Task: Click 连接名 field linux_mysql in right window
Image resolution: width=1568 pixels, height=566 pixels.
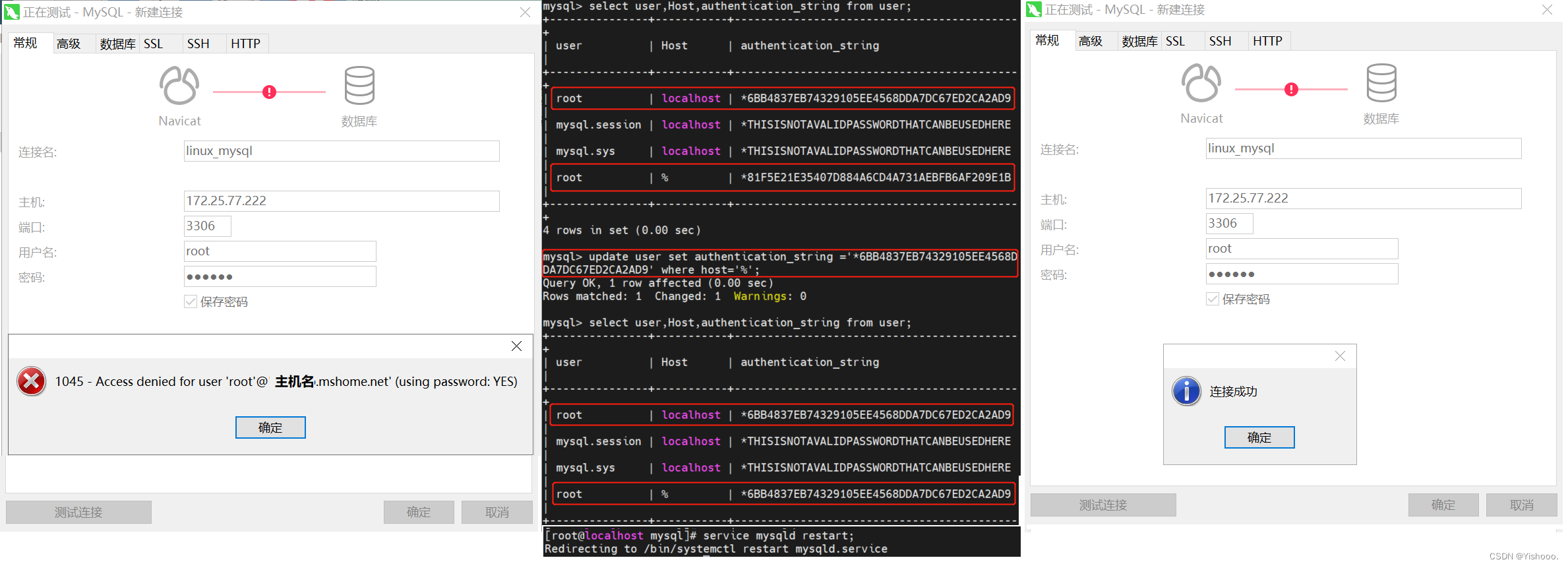Action: coord(1364,148)
